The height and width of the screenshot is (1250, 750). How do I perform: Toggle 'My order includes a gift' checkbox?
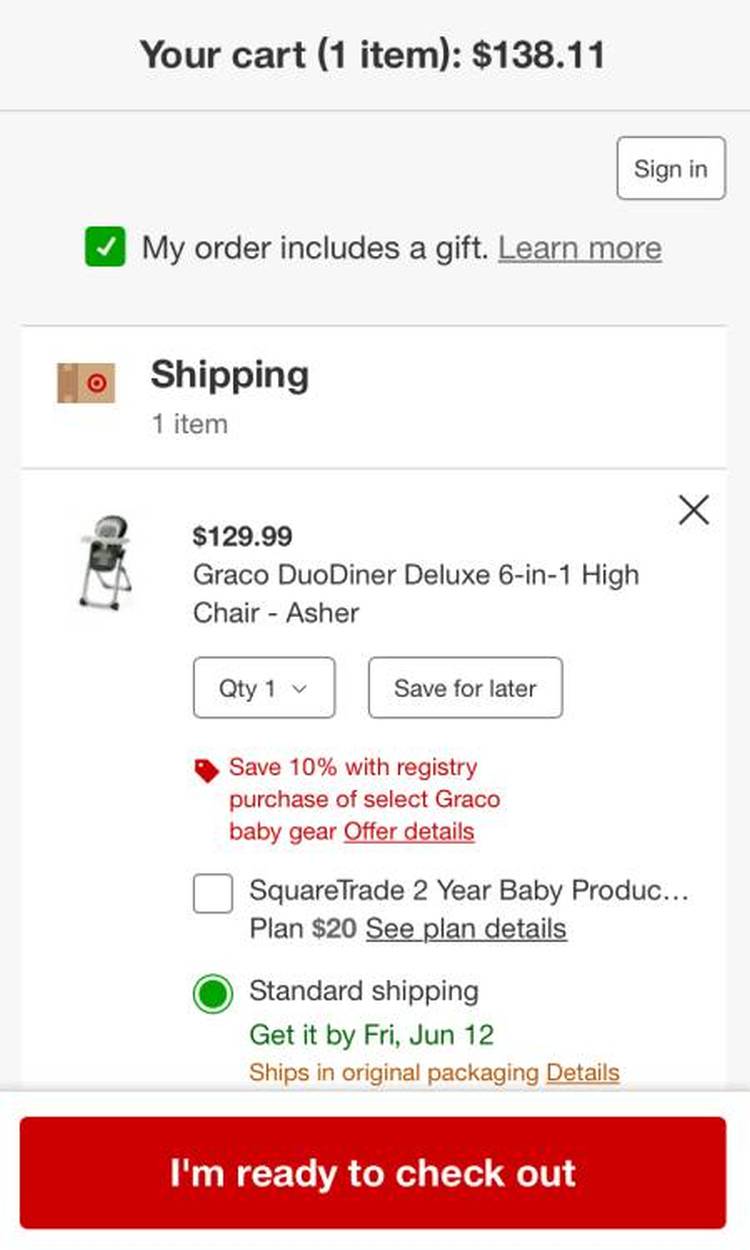[x=105, y=248]
